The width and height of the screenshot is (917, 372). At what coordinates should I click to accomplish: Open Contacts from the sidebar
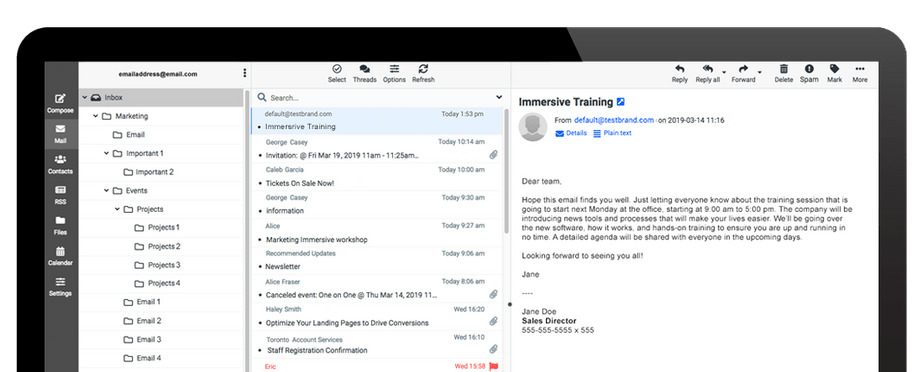(60, 159)
